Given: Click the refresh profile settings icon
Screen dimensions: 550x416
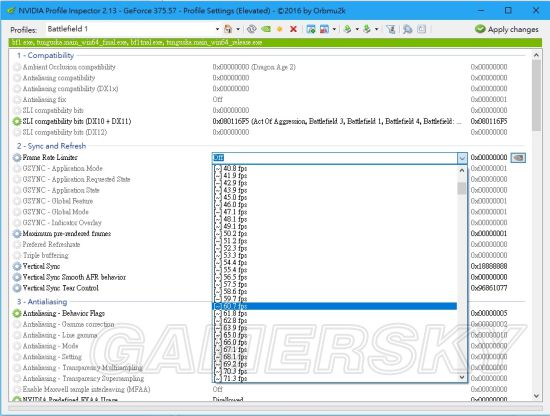Looking at the screenshot, I should pyautogui.click(x=251, y=29).
